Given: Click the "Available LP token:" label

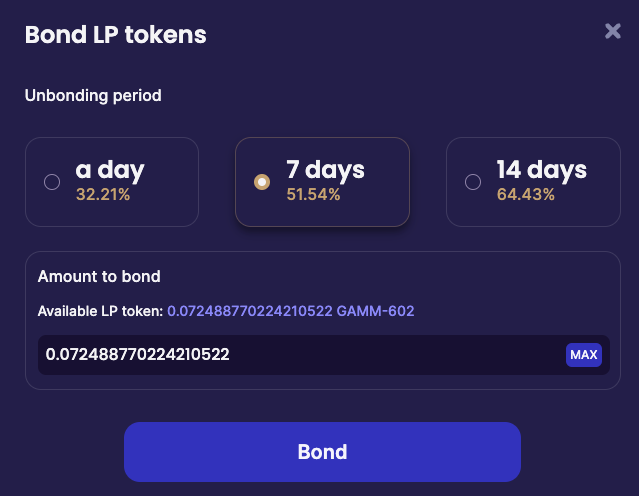Looking at the screenshot, I should click(100, 312).
